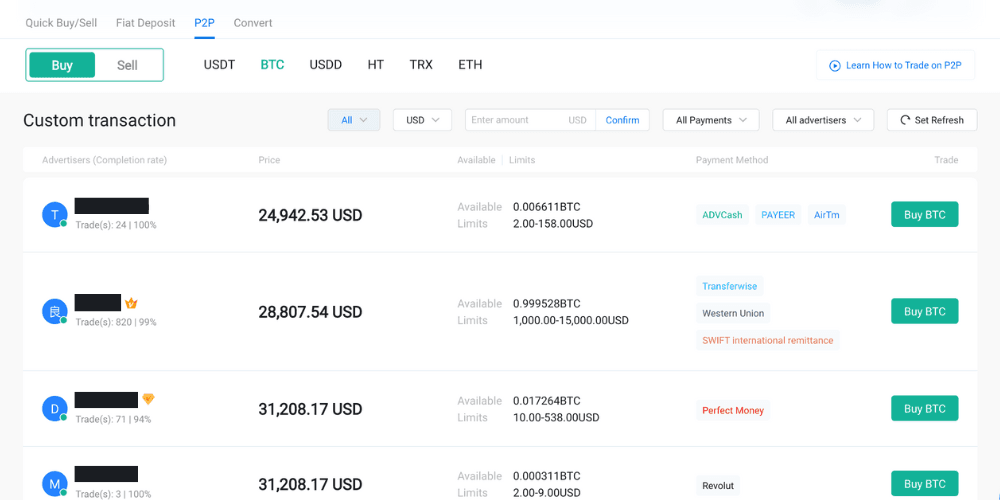The width and height of the screenshot is (1000, 500).
Task: Click the refresh icon in Set Refresh
Action: 905,120
